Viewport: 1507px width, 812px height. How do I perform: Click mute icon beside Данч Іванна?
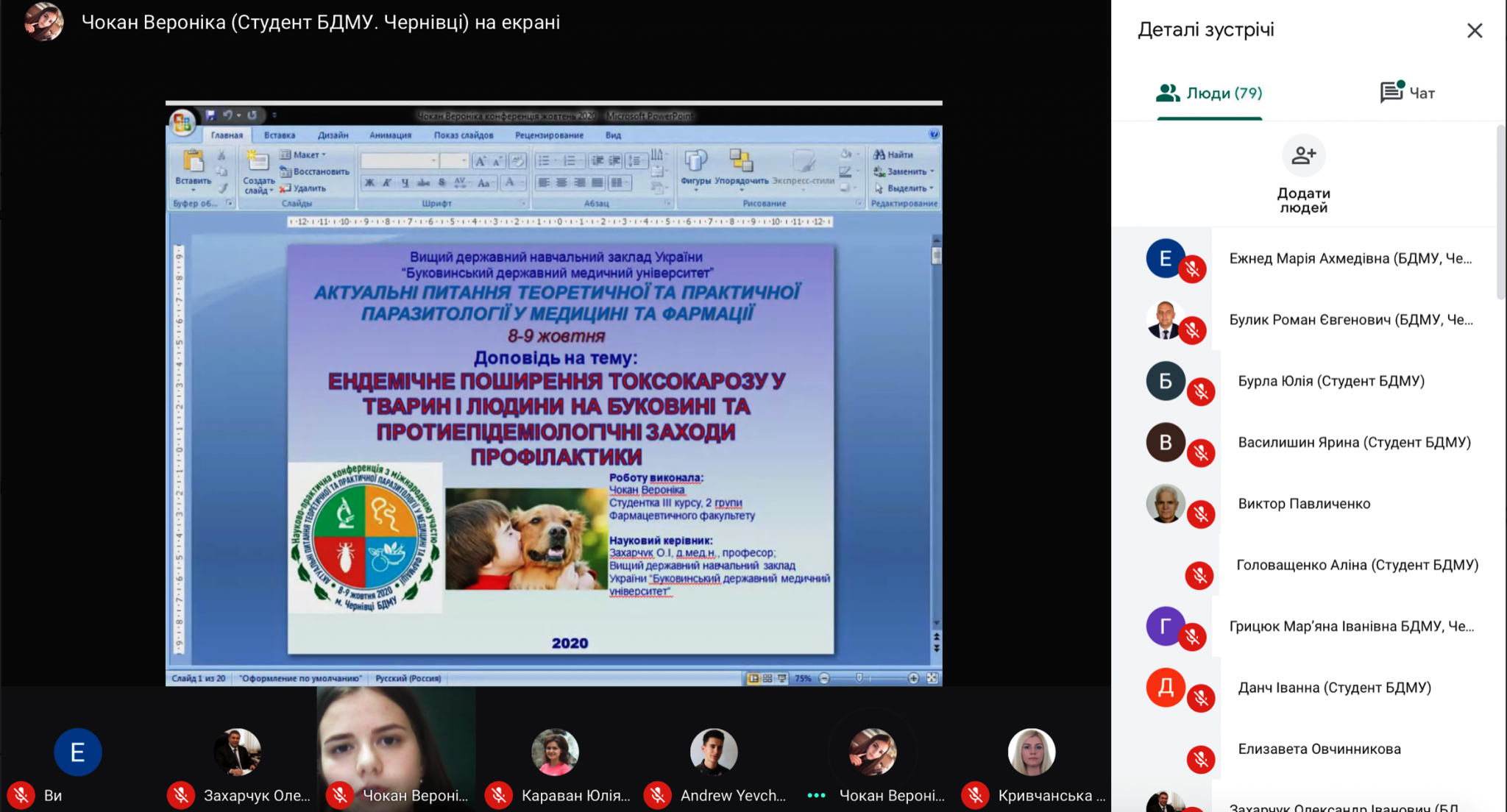point(1201,698)
